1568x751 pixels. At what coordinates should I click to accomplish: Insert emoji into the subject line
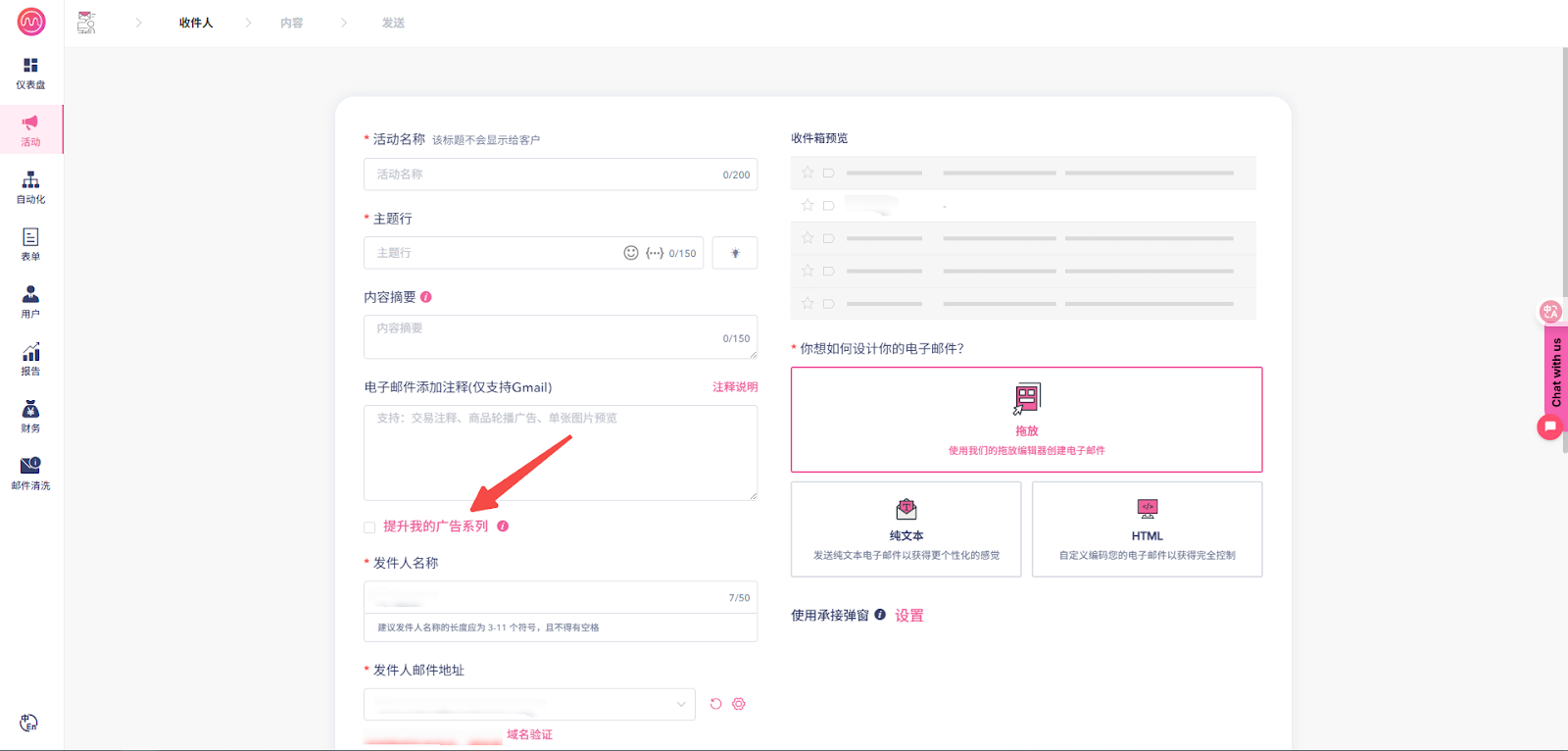[631, 253]
